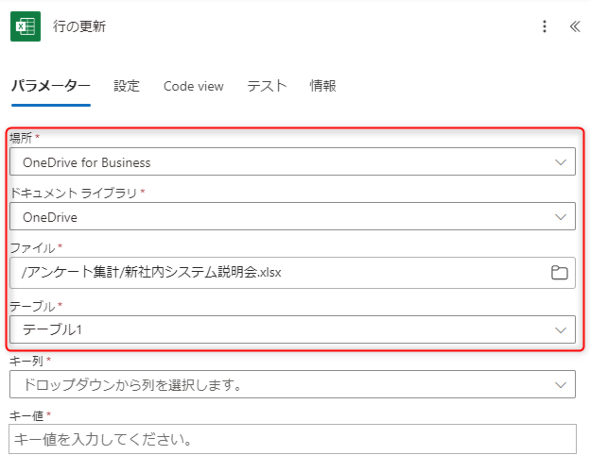Click the テーブル1 table selection box

[292, 329]
